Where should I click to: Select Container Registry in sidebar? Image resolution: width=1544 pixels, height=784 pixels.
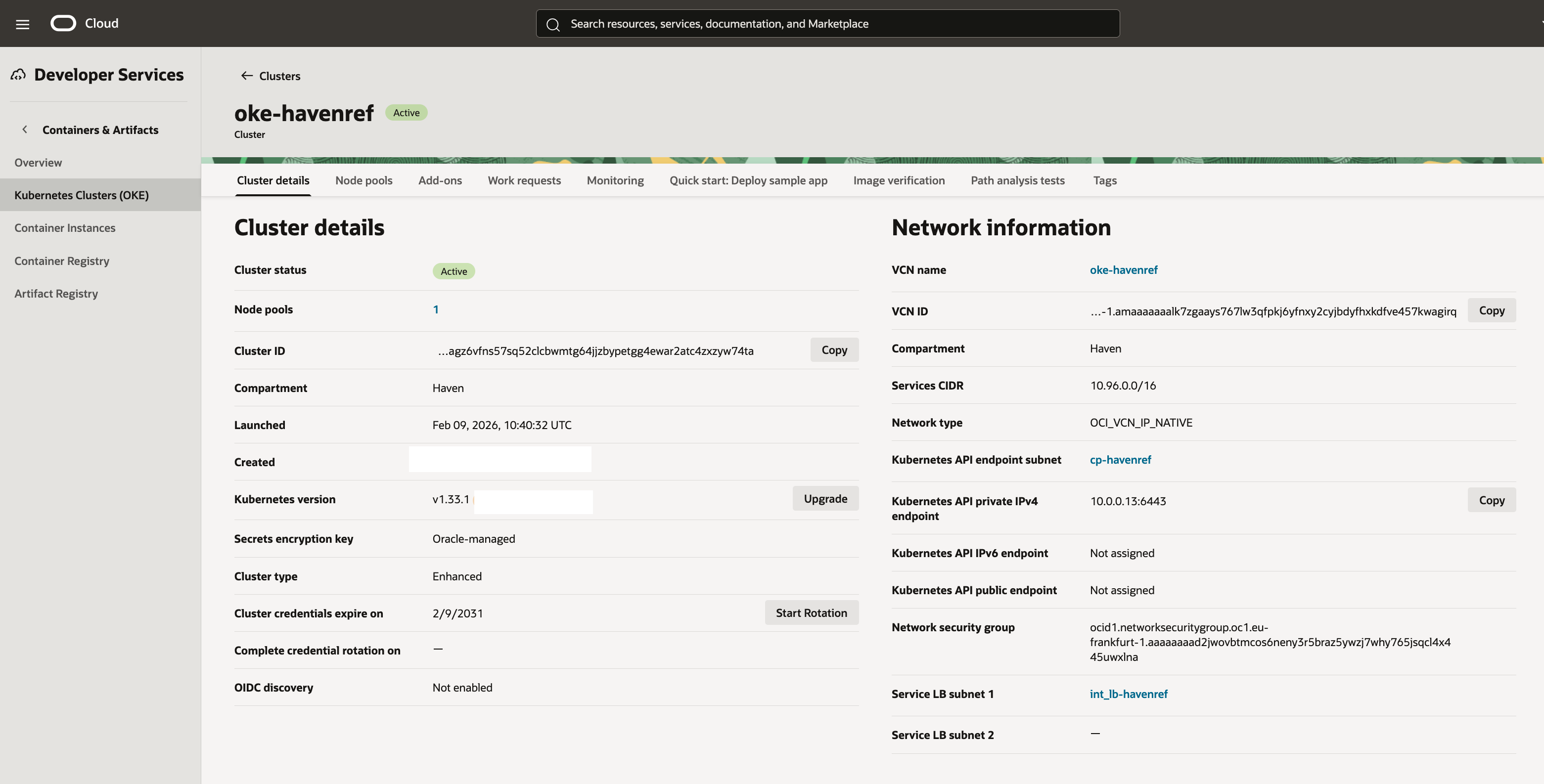62,261
